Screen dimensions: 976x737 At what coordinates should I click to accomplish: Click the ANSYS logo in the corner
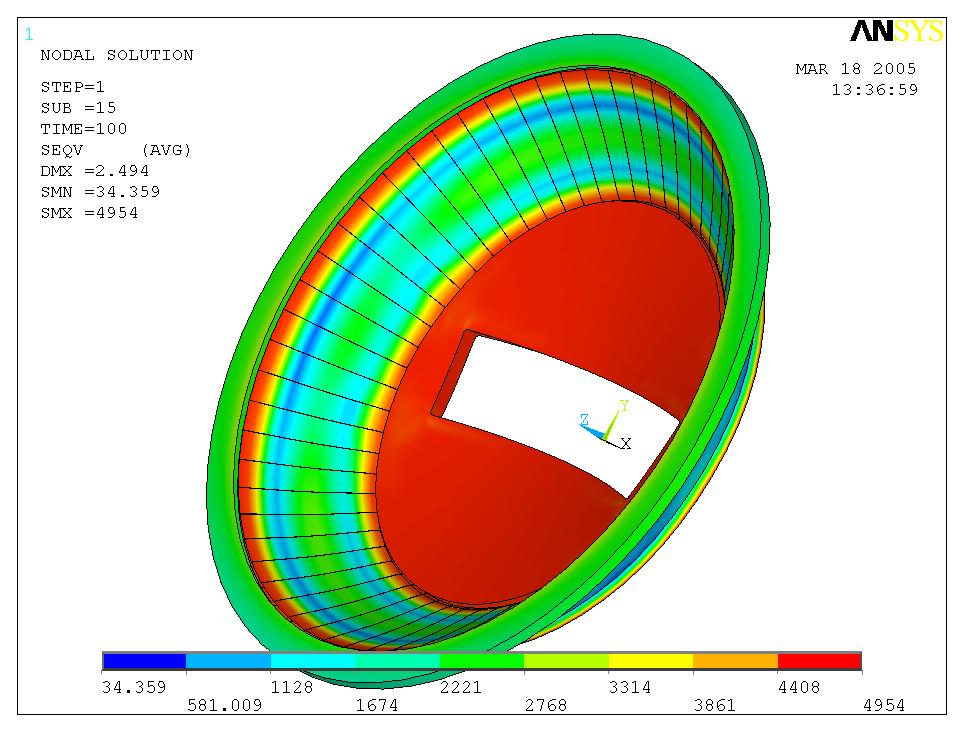(896, 32)
